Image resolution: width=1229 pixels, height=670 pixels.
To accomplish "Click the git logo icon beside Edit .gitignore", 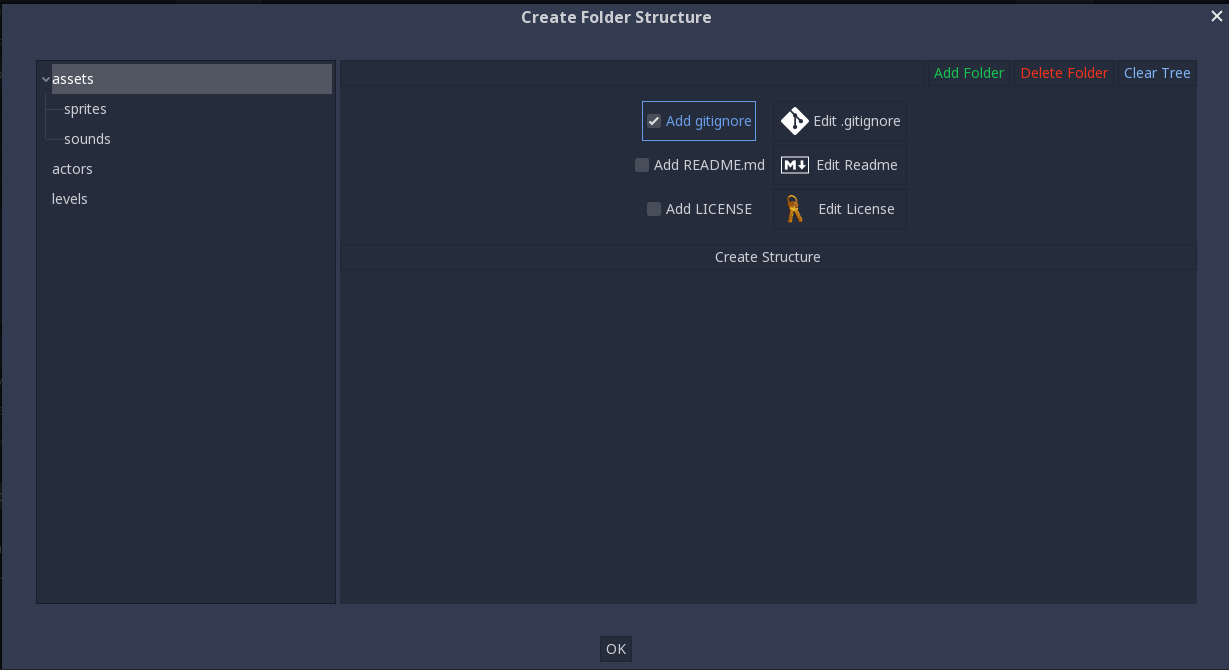I will point(795,121).
